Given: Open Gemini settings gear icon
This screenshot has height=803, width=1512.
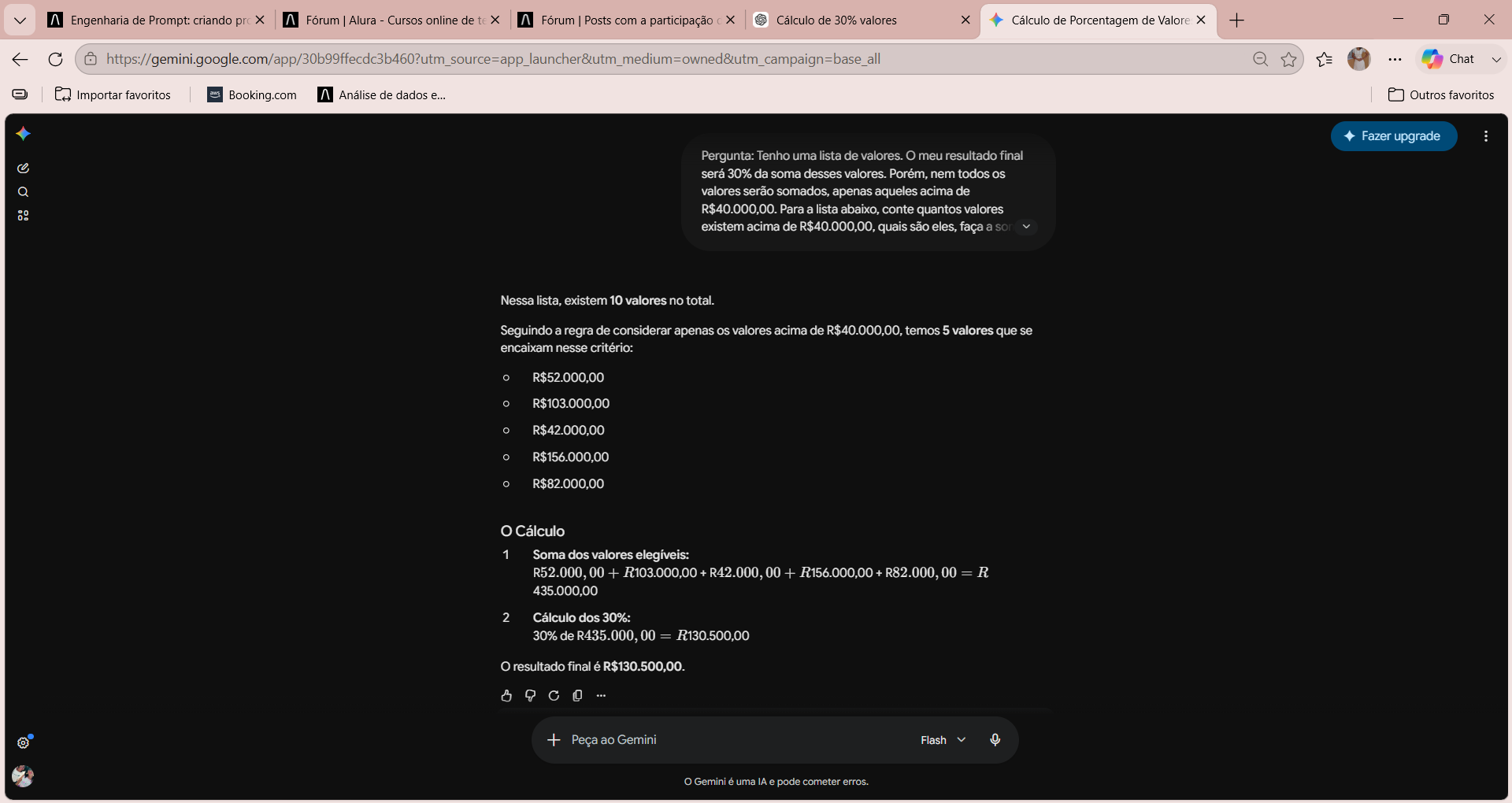Looking at the screenshot, I should 24,742.
